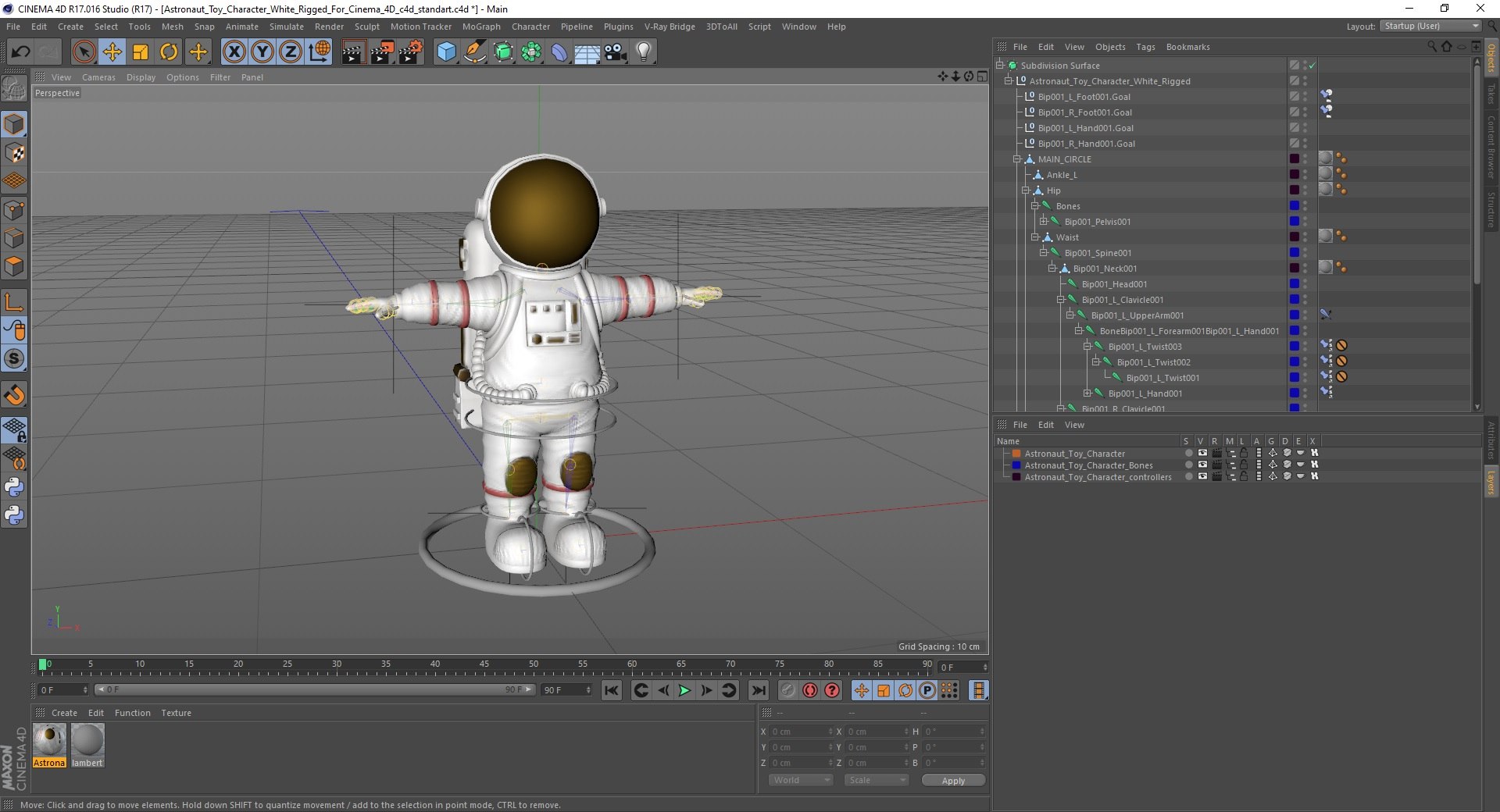Toggle Autokeying button

pos(810,690)
